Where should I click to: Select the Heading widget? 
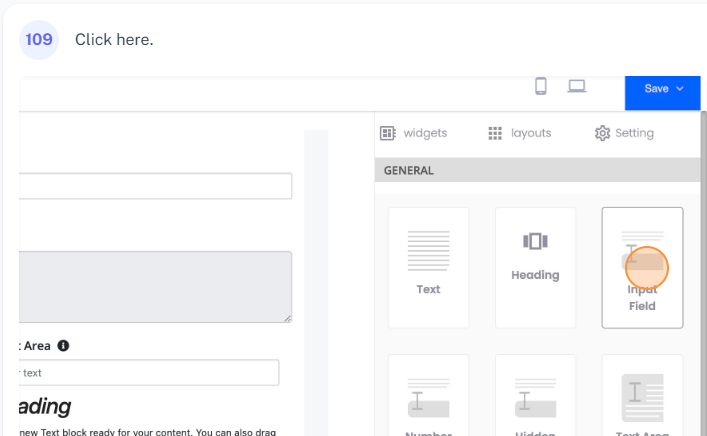(535, 267)
